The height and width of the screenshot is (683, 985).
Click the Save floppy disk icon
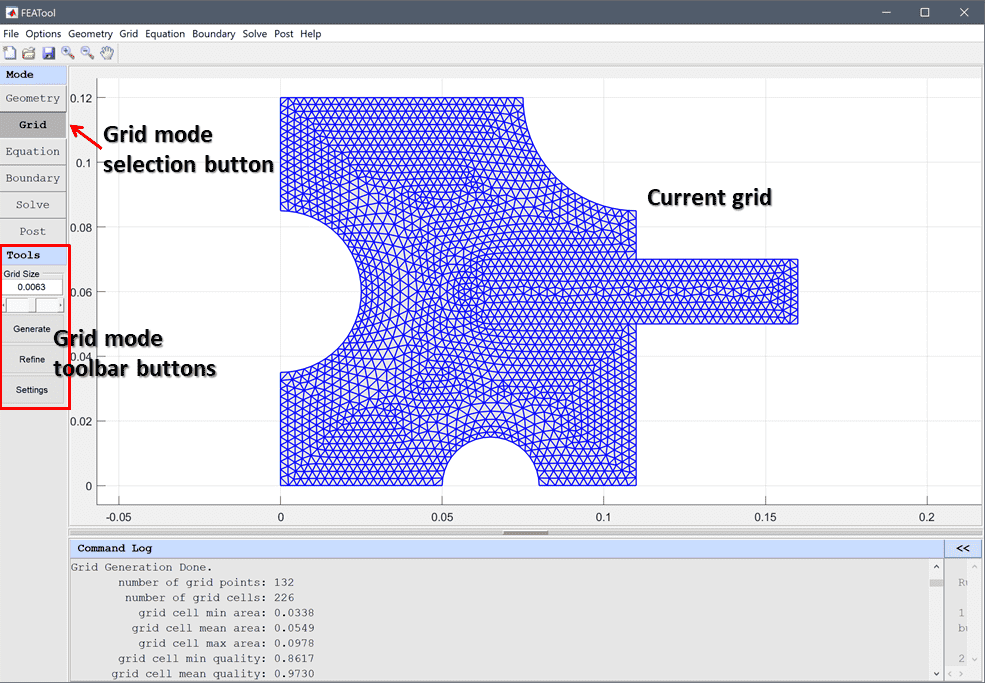pyautogui.click(x=48, y=53)
